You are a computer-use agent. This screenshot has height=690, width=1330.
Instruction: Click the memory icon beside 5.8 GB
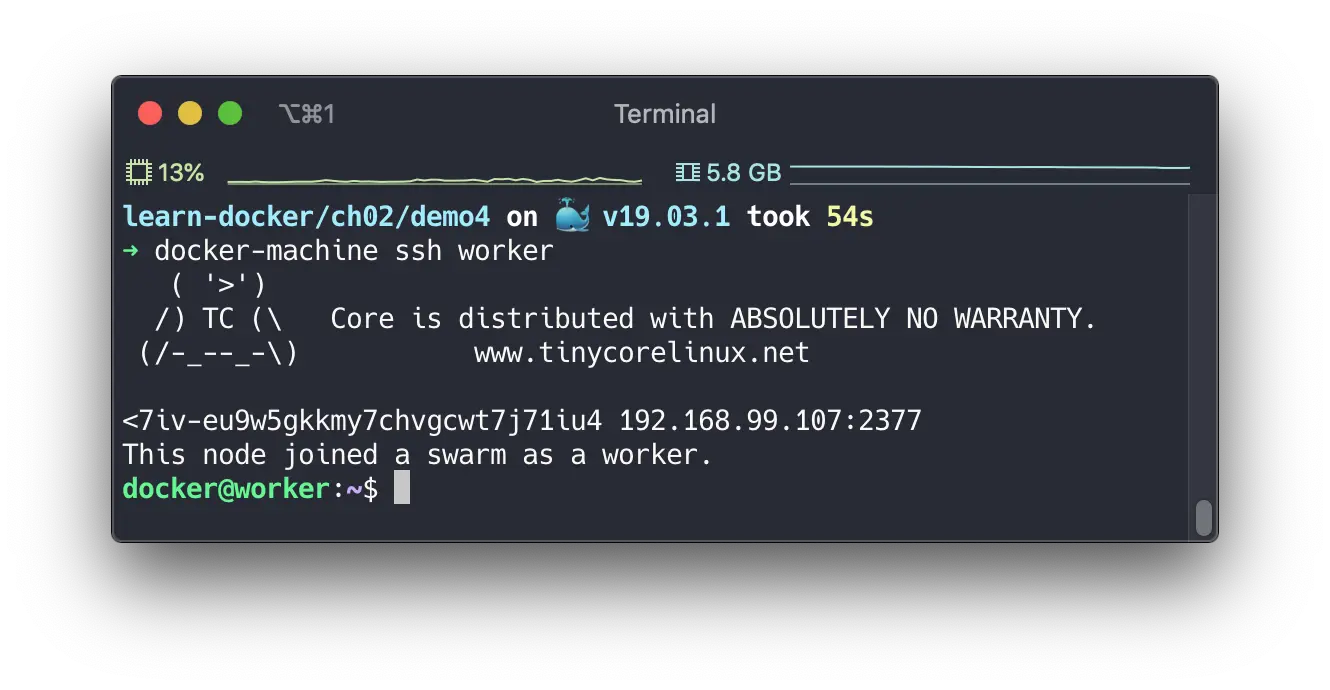(x=689, y=171)
